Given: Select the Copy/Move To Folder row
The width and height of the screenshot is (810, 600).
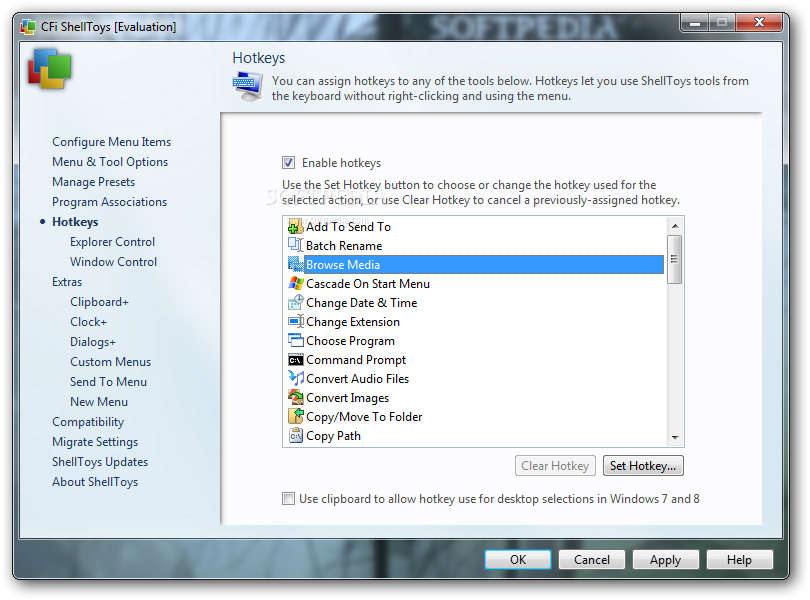Looking at the screenshot, I should click(474, 417).
